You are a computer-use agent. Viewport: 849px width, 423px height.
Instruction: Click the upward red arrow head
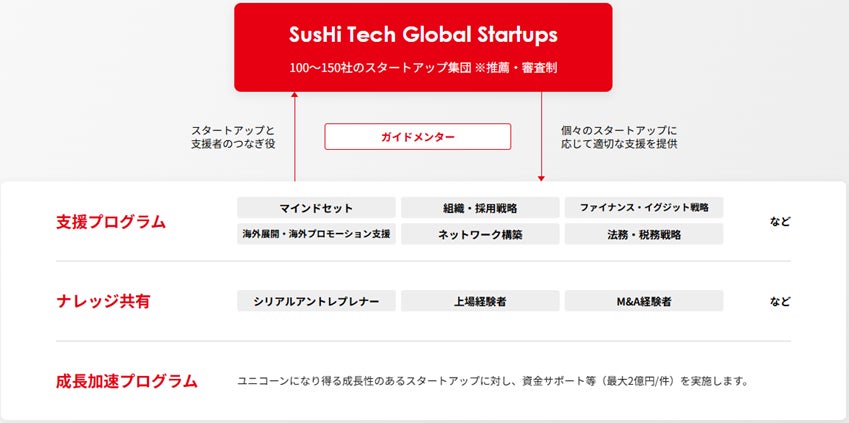(x=296, y=95)
